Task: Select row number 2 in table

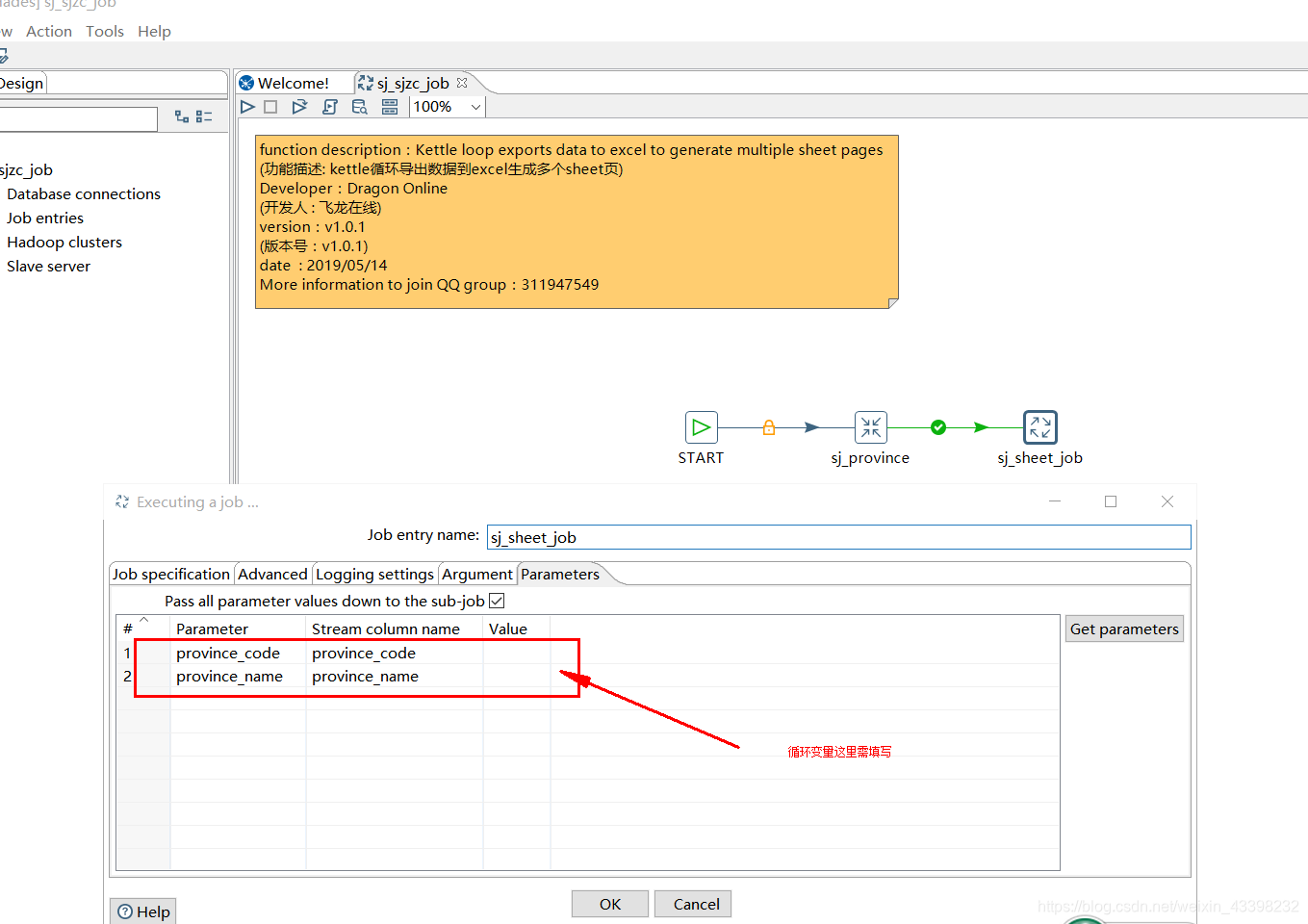Action: pos(127,676)
